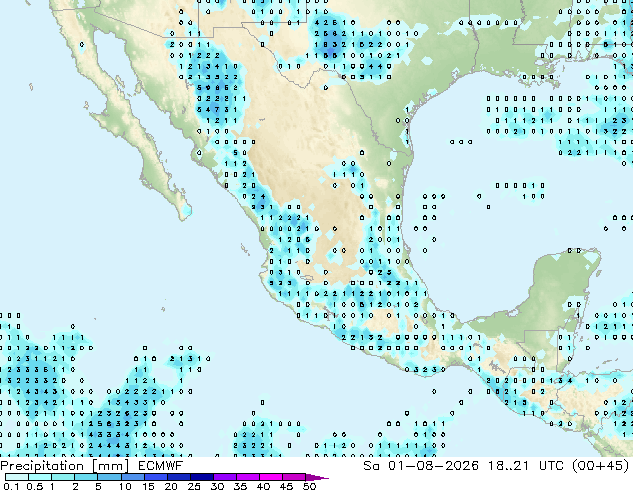Click the 'ECMWF' model label

pyautogui.click(x=160, y=466)
